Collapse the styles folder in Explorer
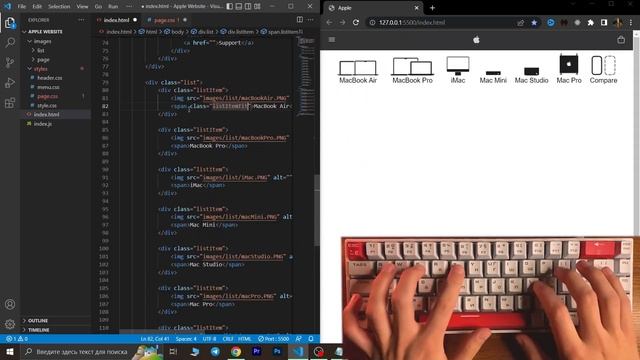Image resolution: width=640 pixels, height=360 pixels. tap(40, 69)
